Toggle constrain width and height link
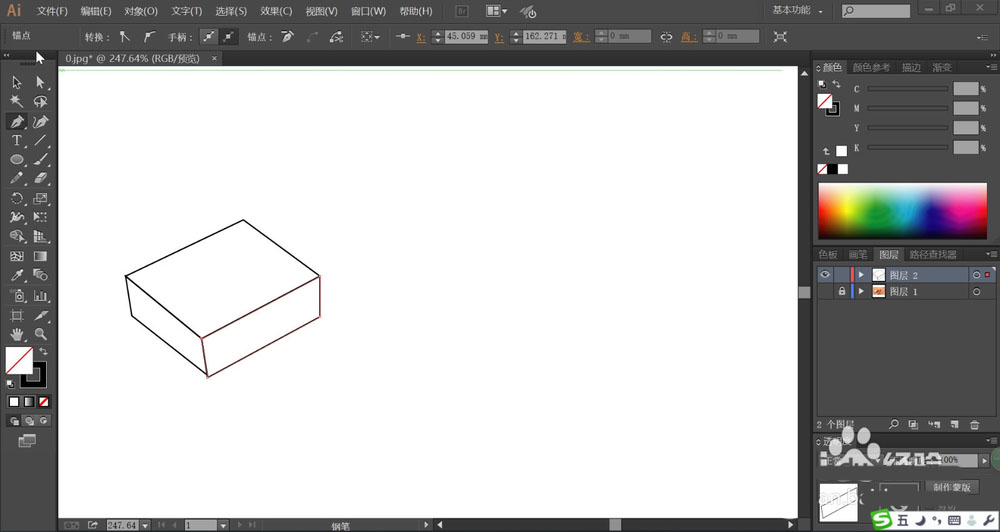 666,36
